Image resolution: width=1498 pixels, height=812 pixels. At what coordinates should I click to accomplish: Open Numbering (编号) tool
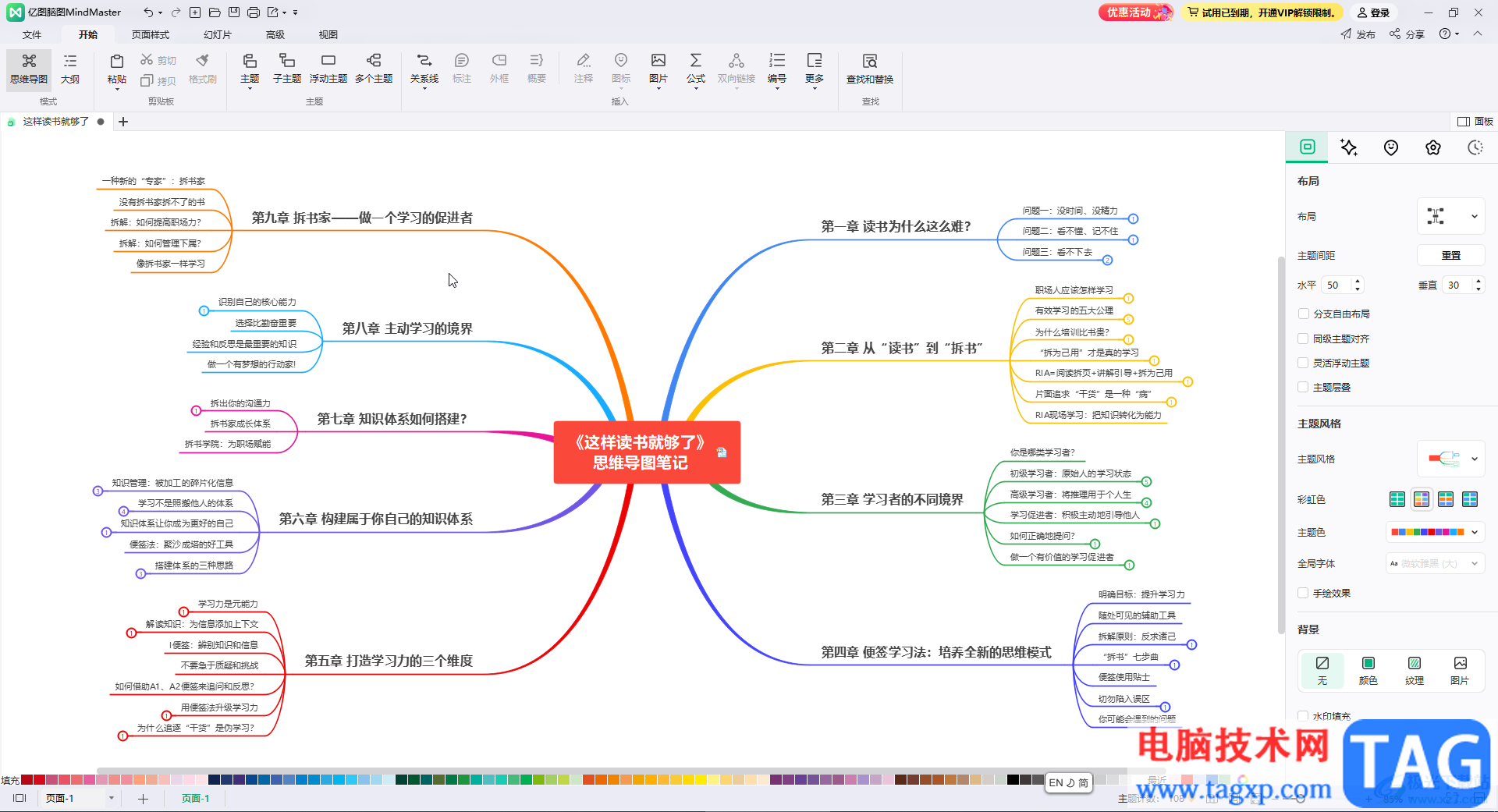[777, 69]
